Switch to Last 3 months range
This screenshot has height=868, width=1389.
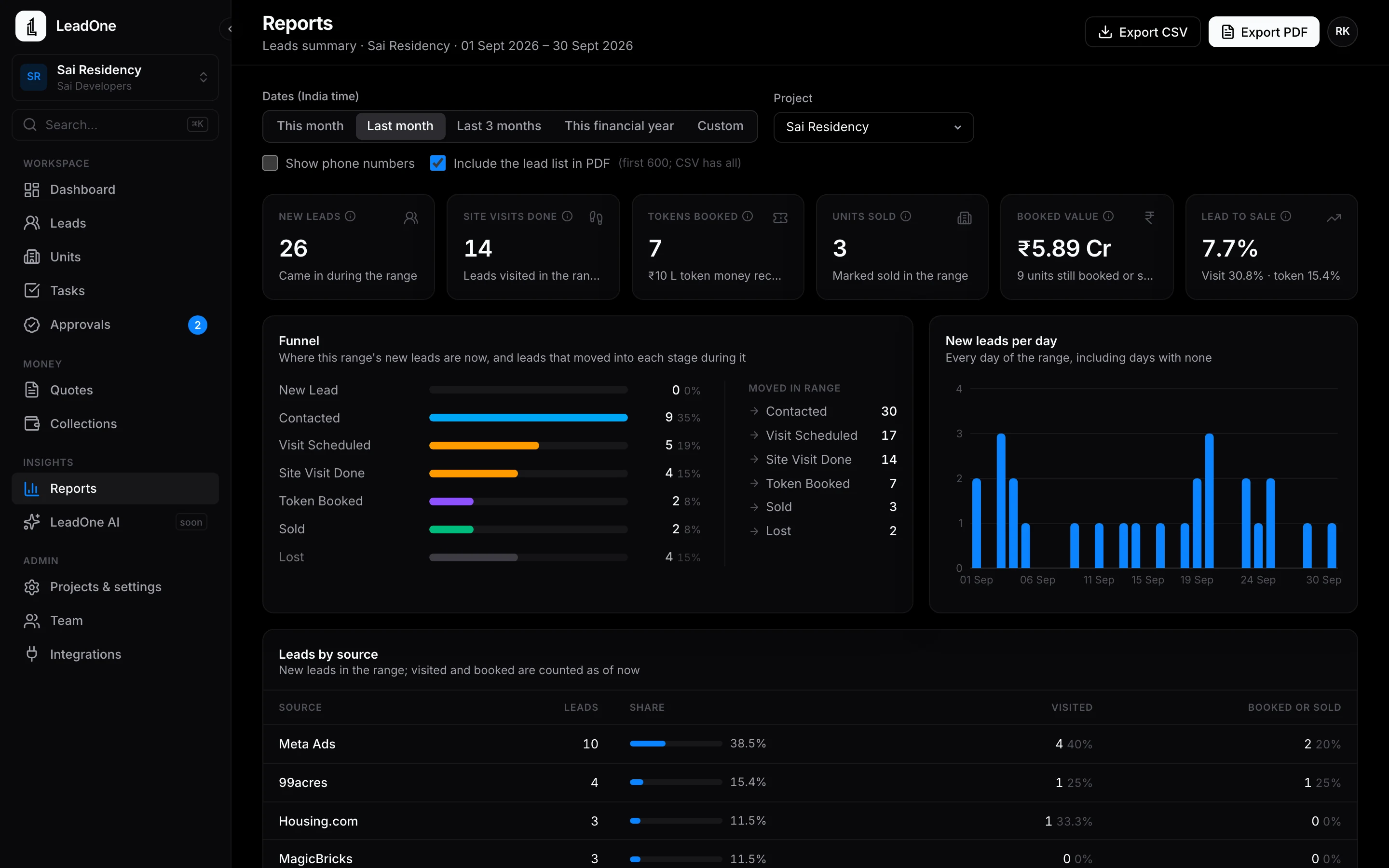499,126
